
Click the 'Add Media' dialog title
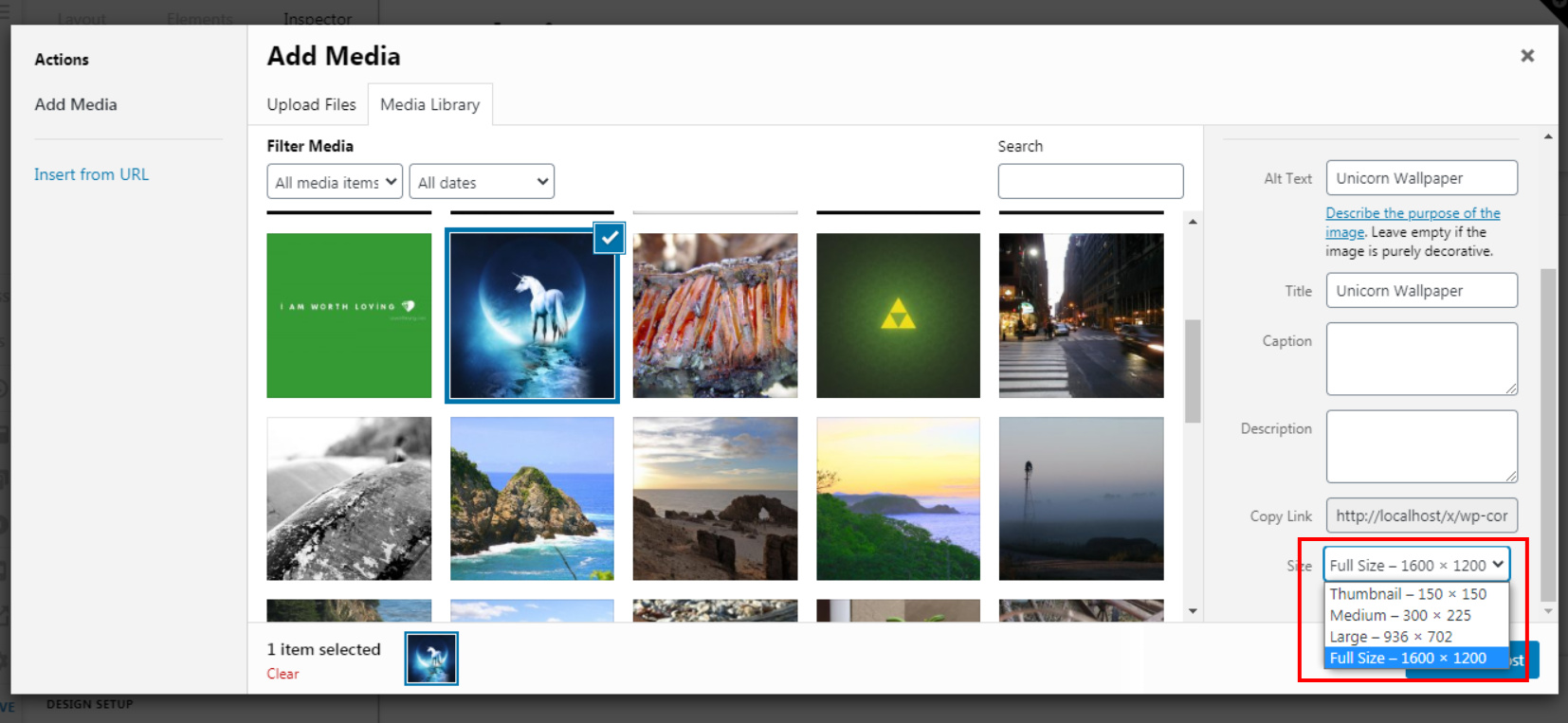[x=334, y=56]
